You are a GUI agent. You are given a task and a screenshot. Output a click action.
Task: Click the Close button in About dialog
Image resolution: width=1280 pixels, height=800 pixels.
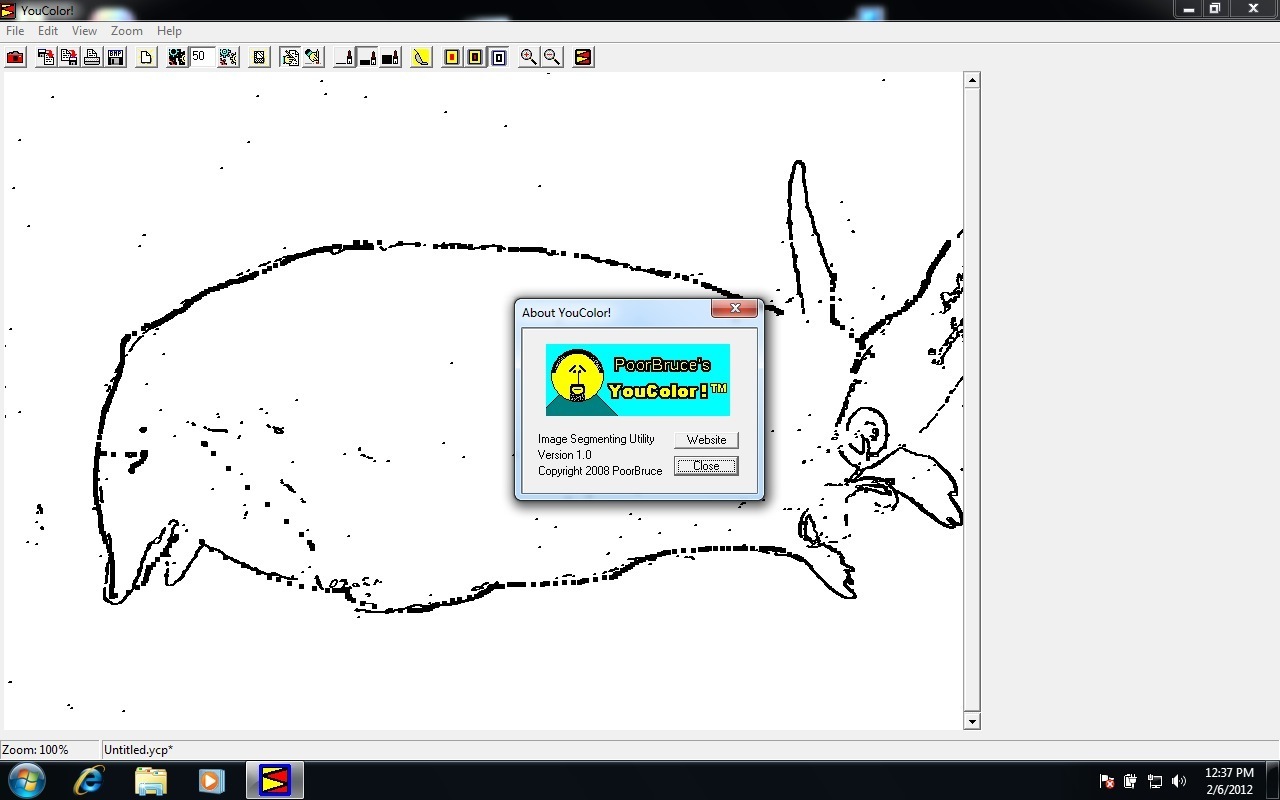[706, 466]
